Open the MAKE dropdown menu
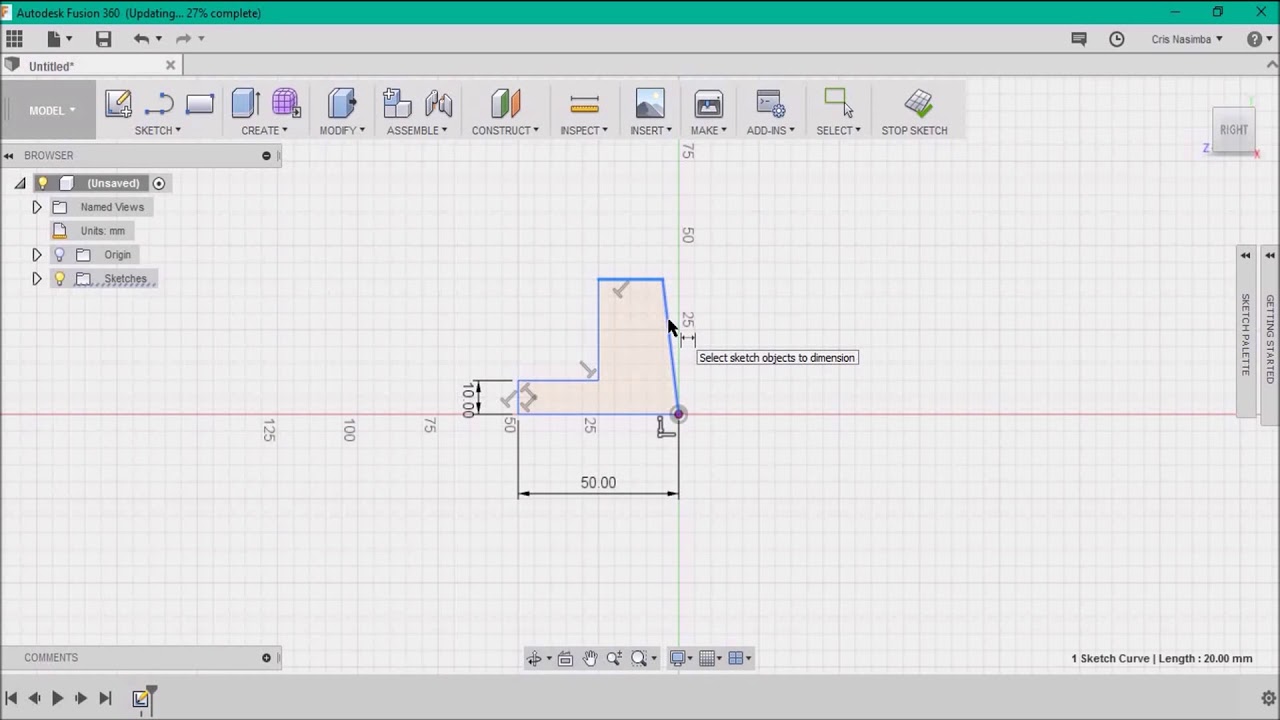Screen dimensions: 1280x720 709,130
